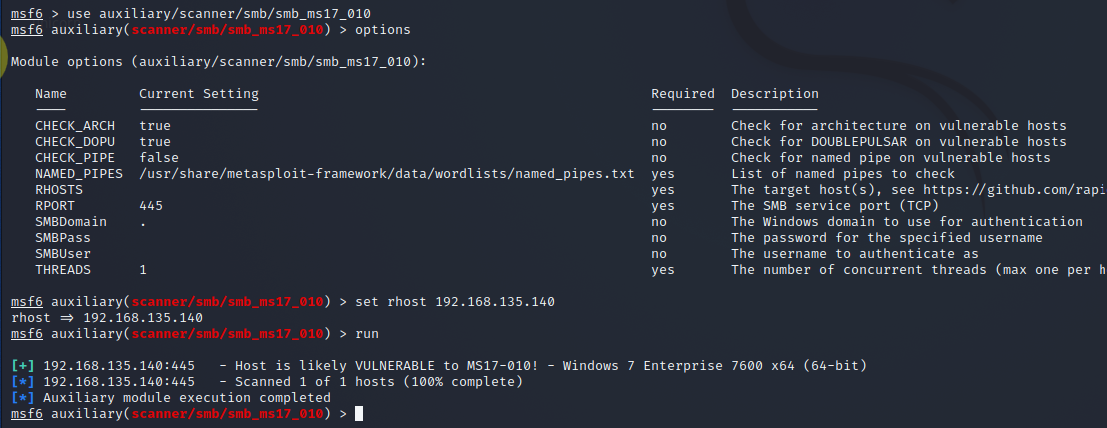Click the RPORT value 445
This screenshot has height=428, width=1107.
pyautogui.click(x=151, y=206)
